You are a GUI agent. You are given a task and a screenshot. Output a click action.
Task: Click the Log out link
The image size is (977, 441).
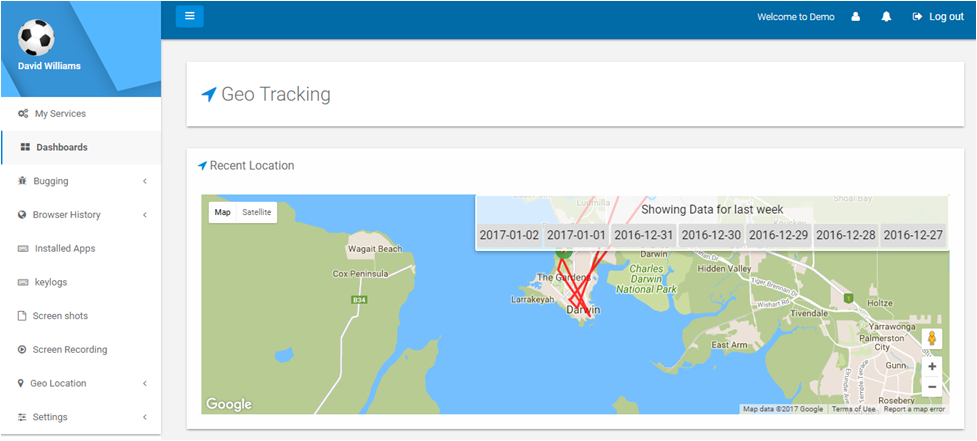click(938, 17)
